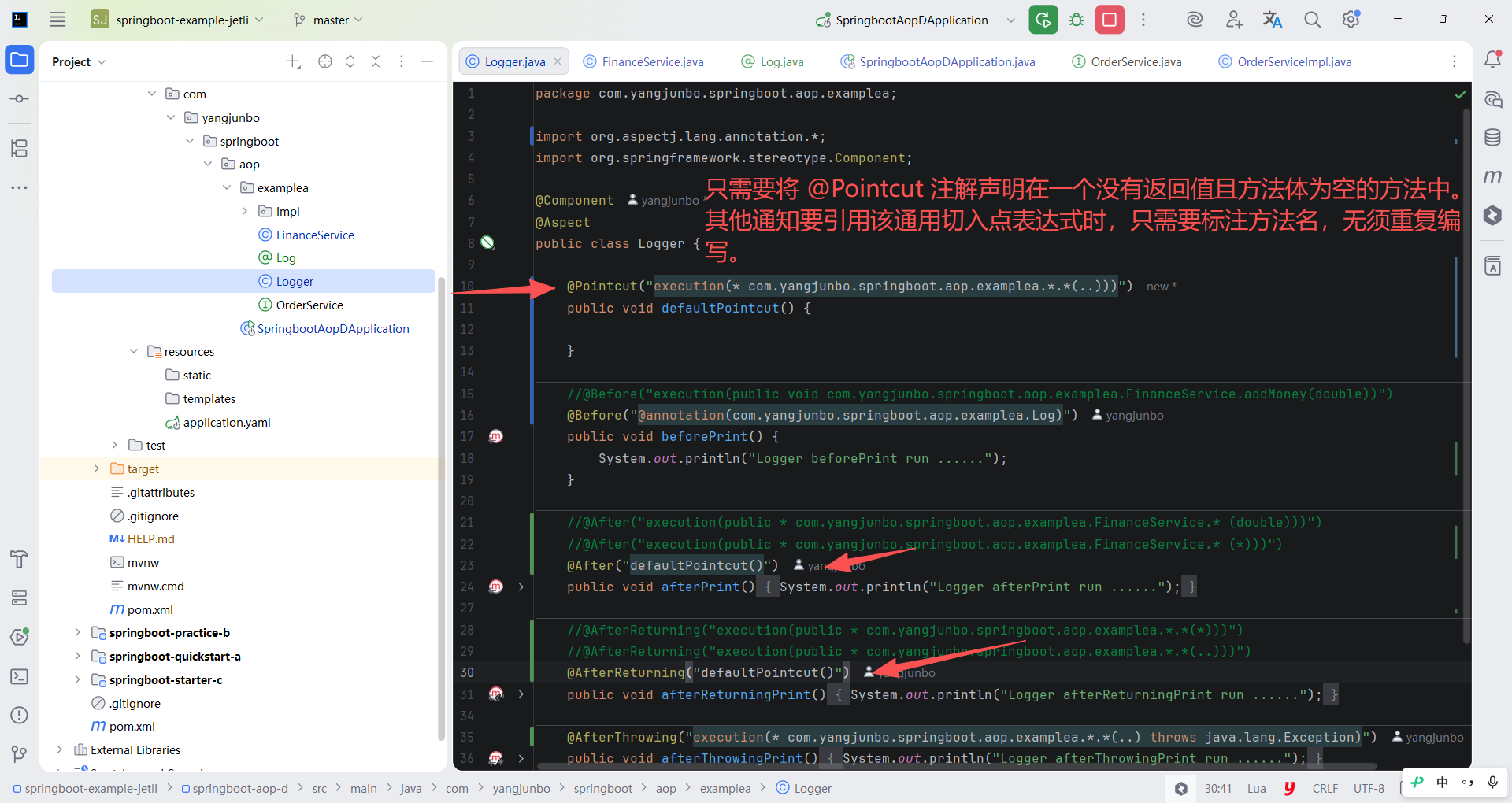
Task: Stop the running application
Action: click(1110, 20)
